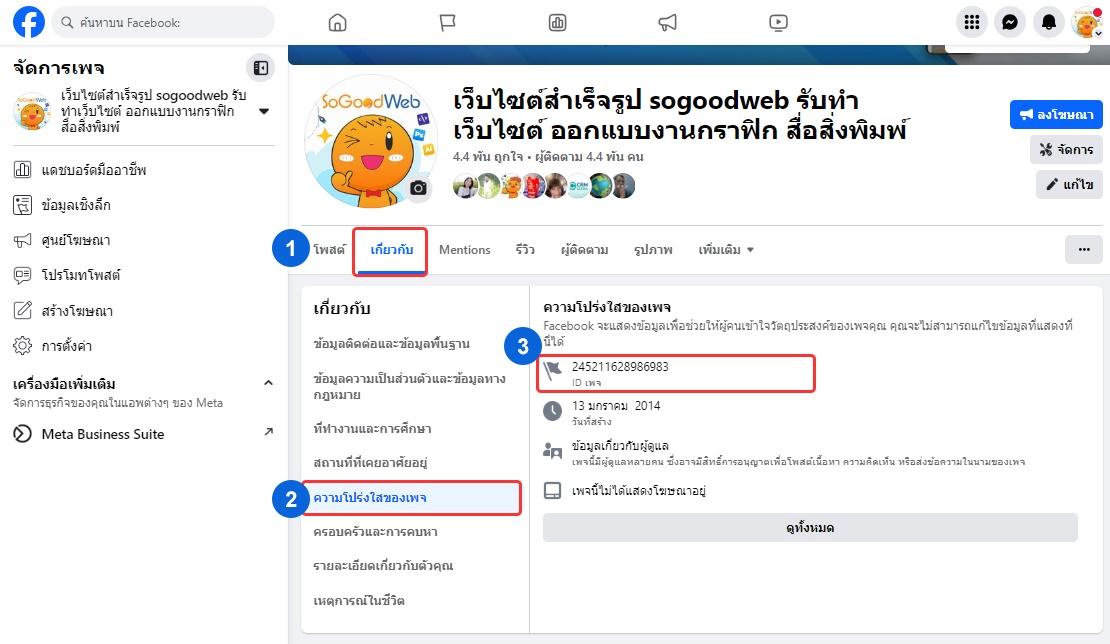Open the เพิ่มเติม tab dropdown
The width and height of the screenshot is (1110, 644).
click(726, 250)
